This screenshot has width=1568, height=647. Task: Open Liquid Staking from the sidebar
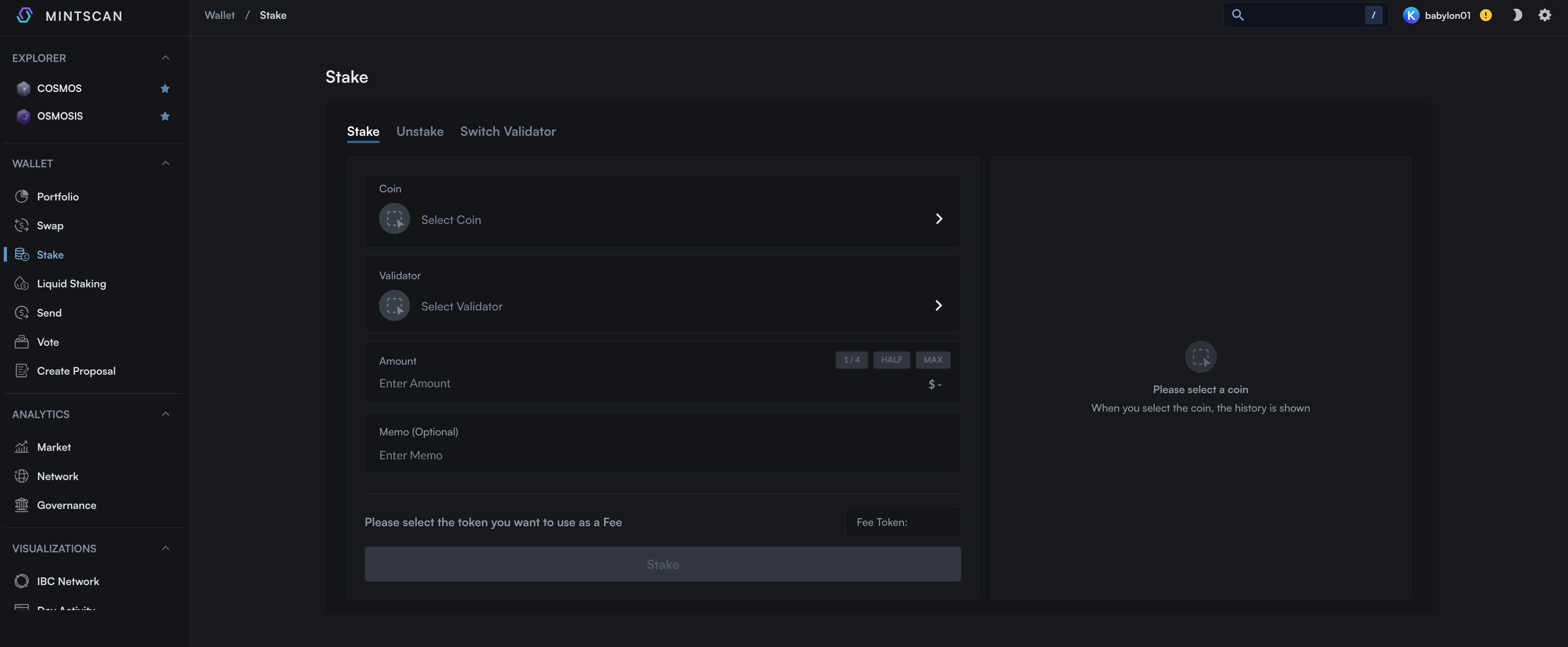71,283
